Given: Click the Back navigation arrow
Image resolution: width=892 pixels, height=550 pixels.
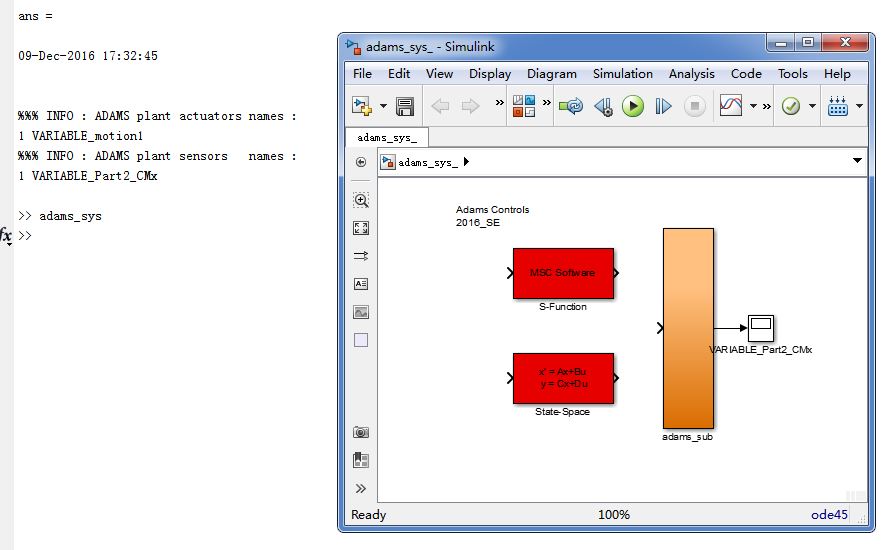Looking at the screenshot, I should pos(440,106).
